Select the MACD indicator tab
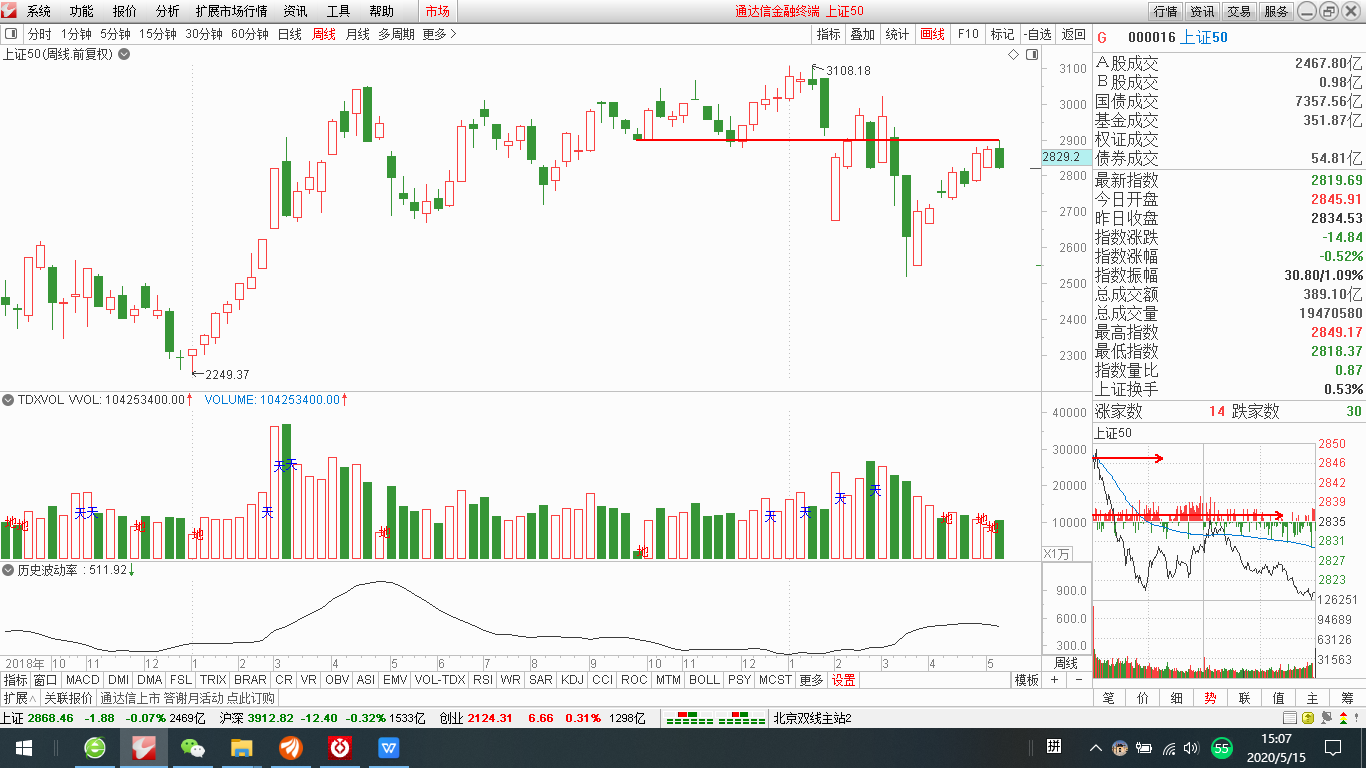 coord(83,680)
